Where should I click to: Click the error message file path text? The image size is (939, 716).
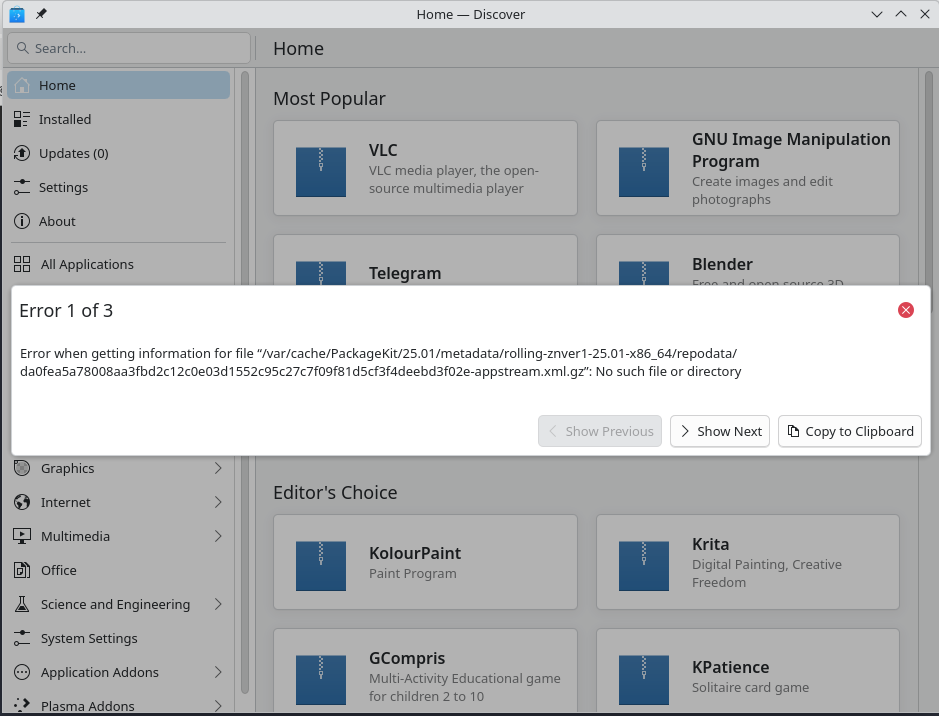point(381,362)
